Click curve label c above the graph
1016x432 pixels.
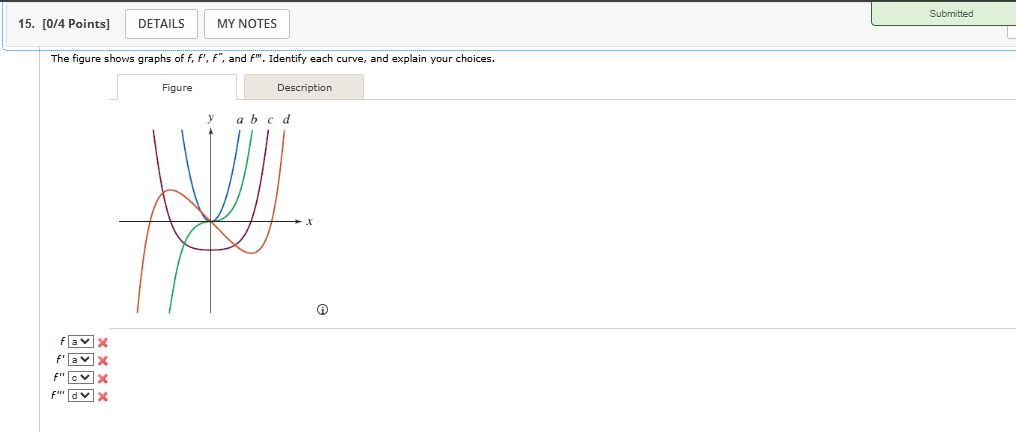tap(270, 120)
